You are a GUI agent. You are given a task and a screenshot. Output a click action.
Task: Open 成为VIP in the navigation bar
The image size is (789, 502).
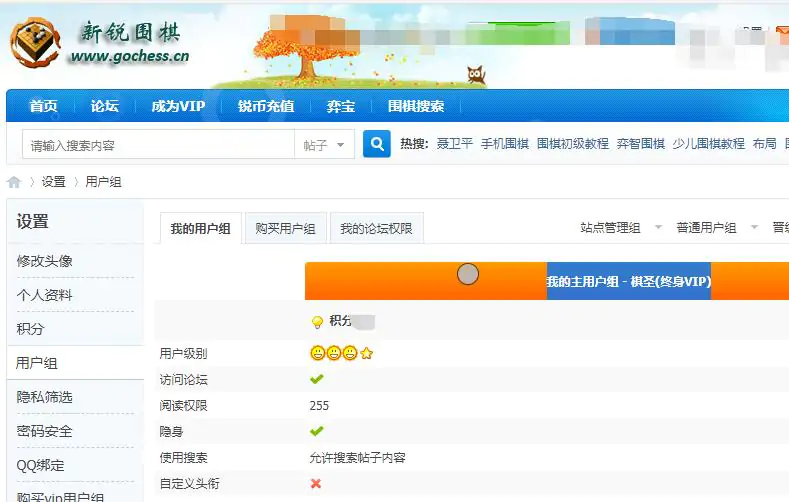[x=178, y=106]
